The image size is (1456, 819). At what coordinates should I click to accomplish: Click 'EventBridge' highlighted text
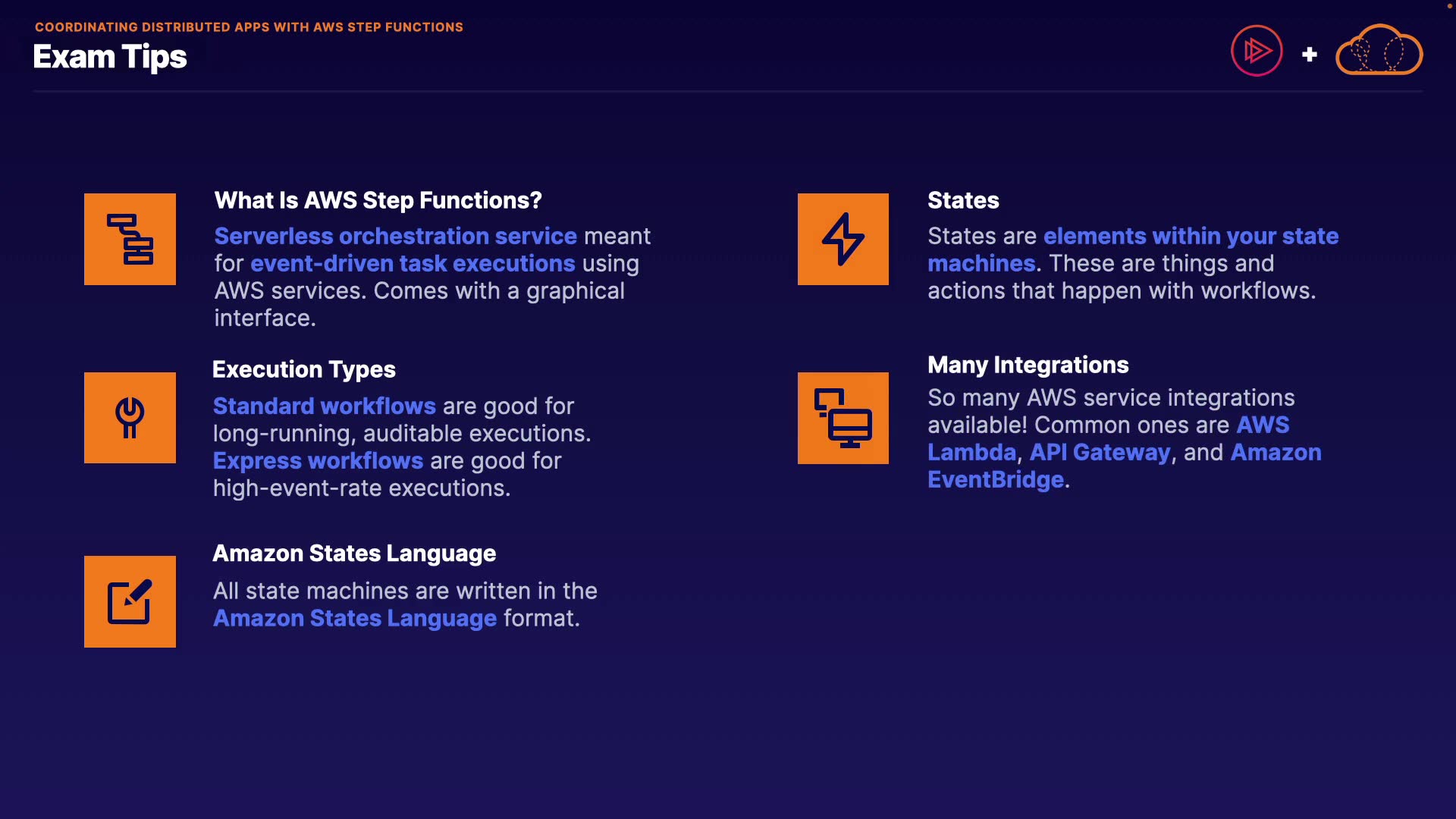coord(996,480)
